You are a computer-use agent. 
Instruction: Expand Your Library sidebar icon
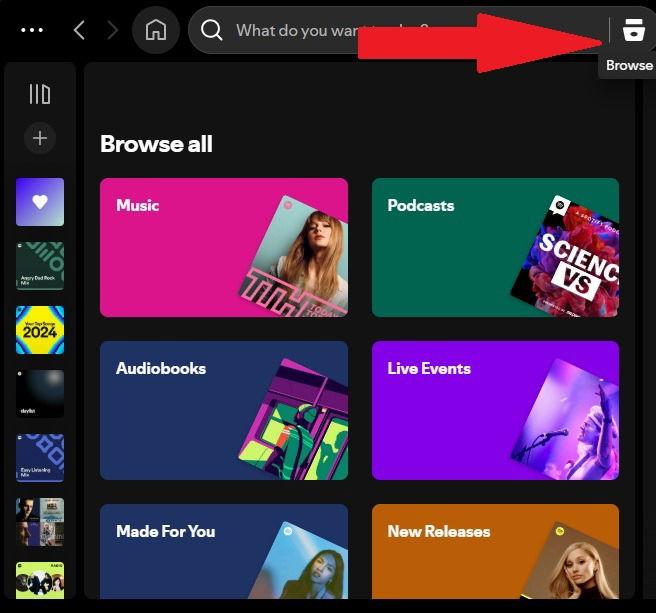click(x=40, y=94)
